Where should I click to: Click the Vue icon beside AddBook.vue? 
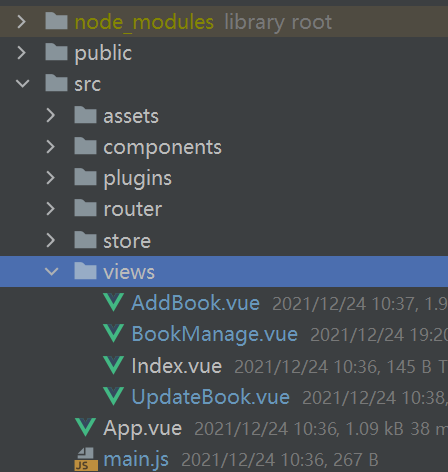pyautogui.click(x=114, y=302)
